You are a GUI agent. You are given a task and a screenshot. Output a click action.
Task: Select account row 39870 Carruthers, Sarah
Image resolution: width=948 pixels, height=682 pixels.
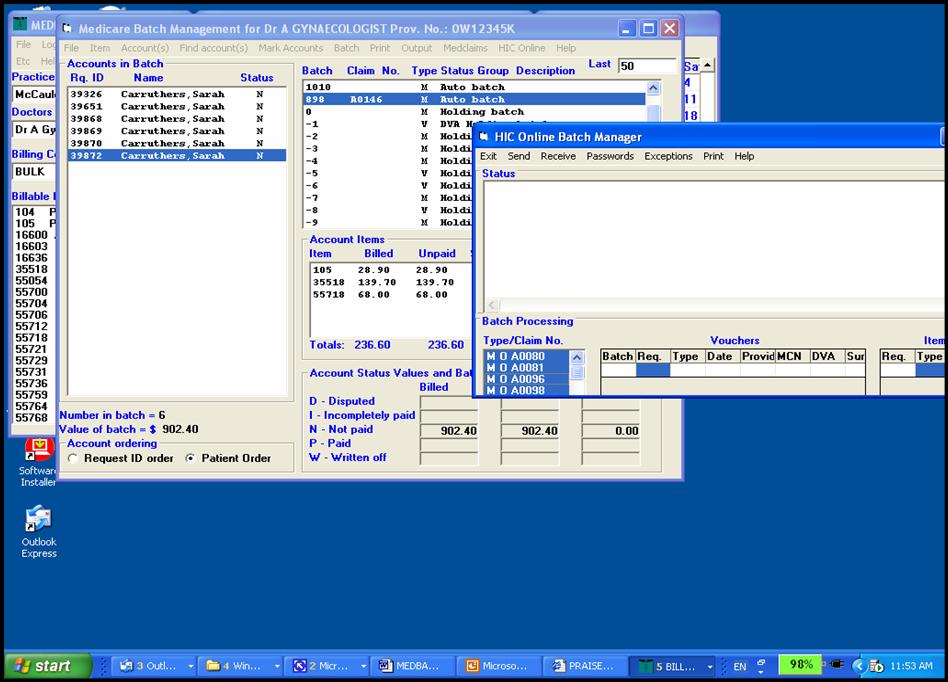(177, 143)
